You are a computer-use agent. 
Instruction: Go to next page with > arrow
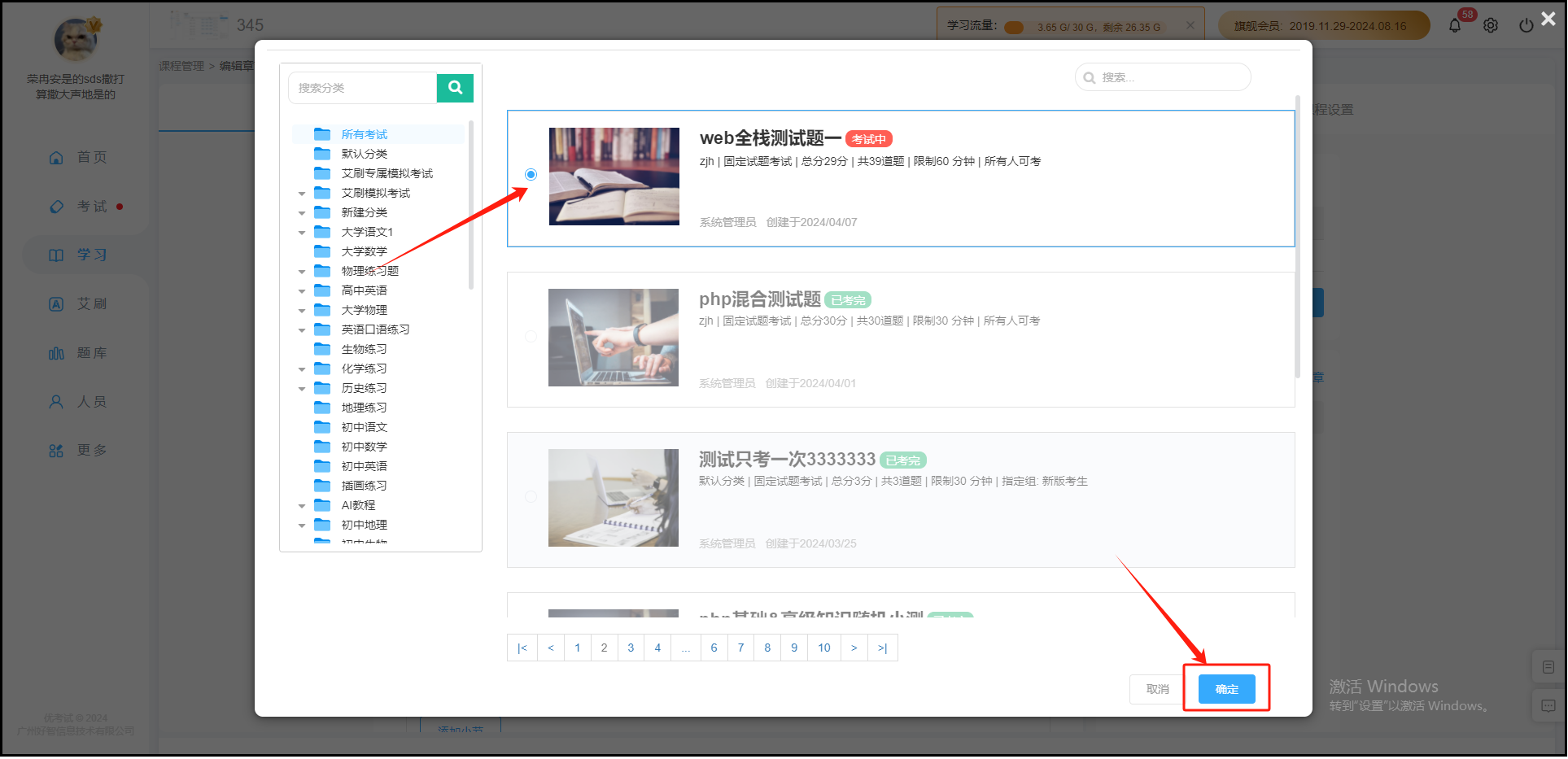click(854, 648)
